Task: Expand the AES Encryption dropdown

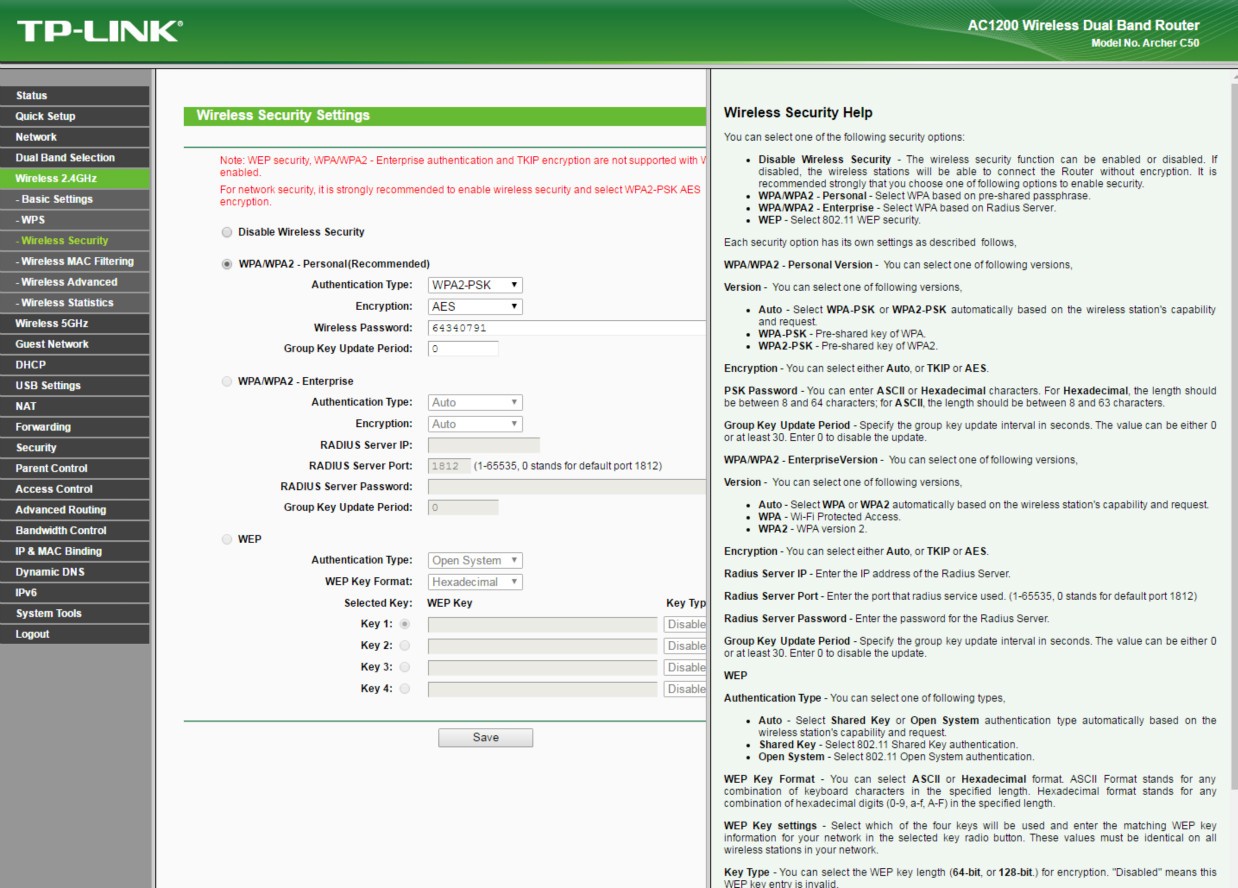Action: 475,307
